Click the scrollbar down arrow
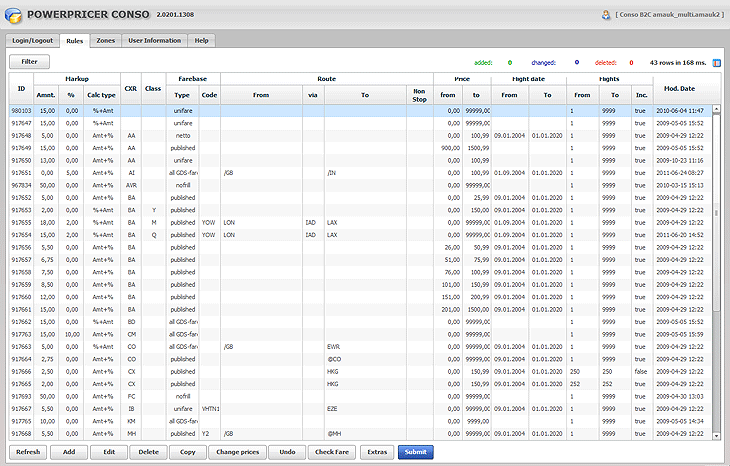The image size is (730, 466). 716,436
